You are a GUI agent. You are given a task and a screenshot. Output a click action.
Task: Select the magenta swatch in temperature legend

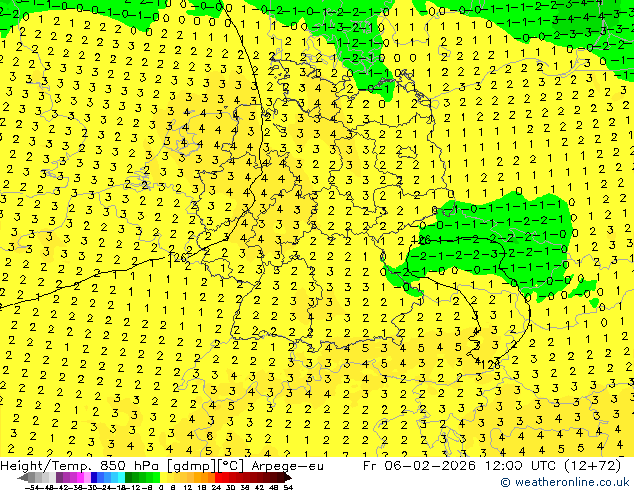(x=80, y=477)
